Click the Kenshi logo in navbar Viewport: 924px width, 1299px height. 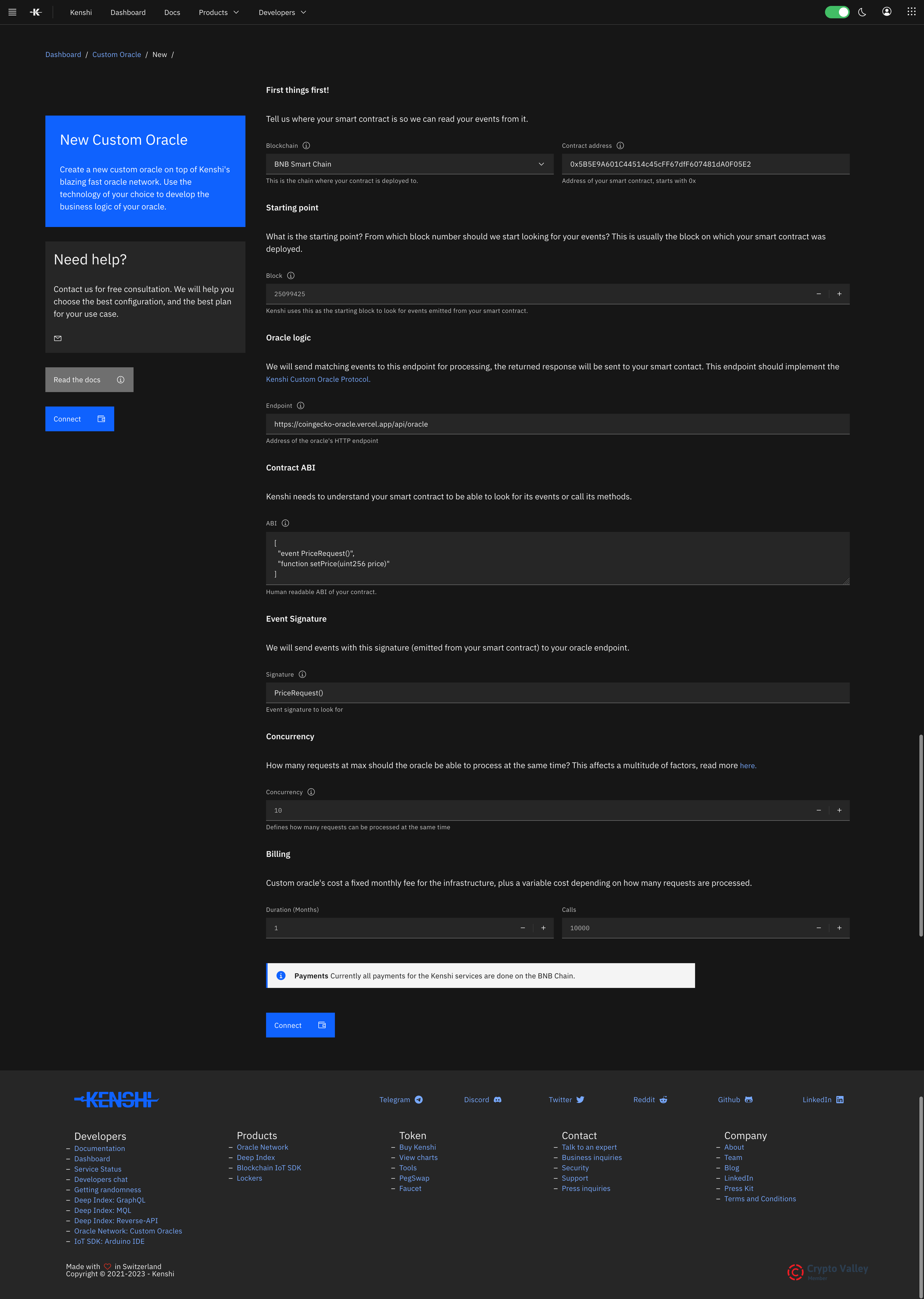(x=36, y=12)
